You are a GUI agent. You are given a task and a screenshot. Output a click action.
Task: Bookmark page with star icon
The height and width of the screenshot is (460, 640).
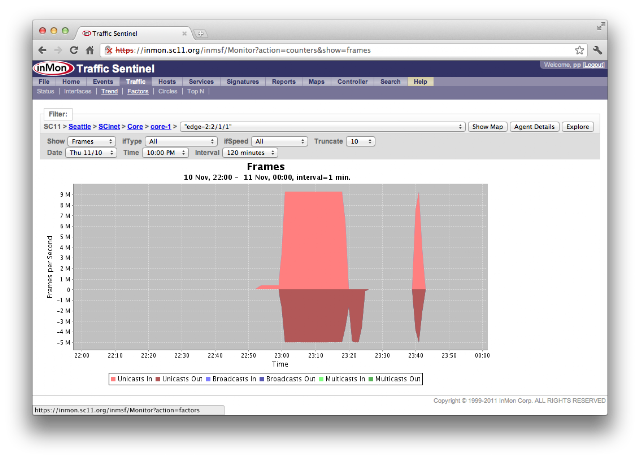pos(579,50)
